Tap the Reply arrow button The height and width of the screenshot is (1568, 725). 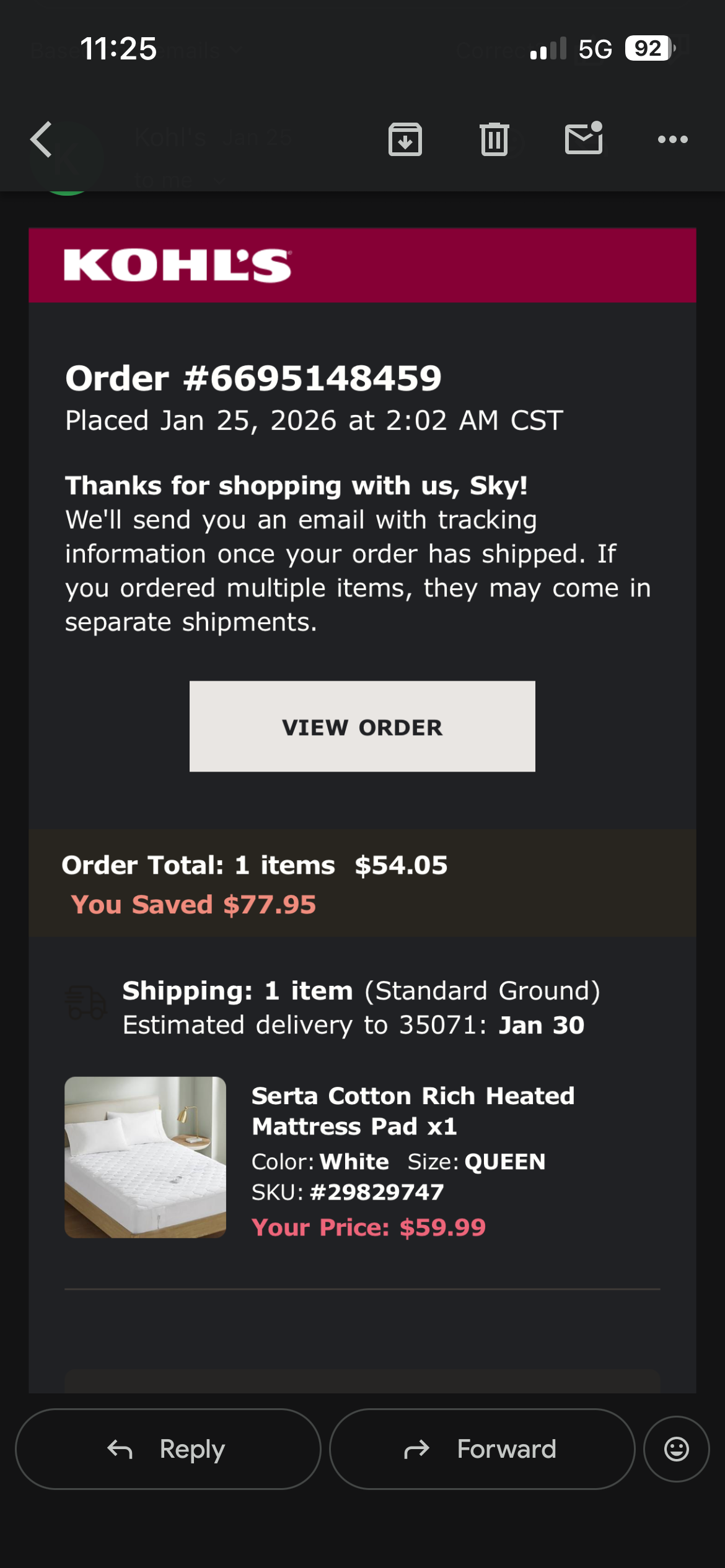tap(168, 1449)
